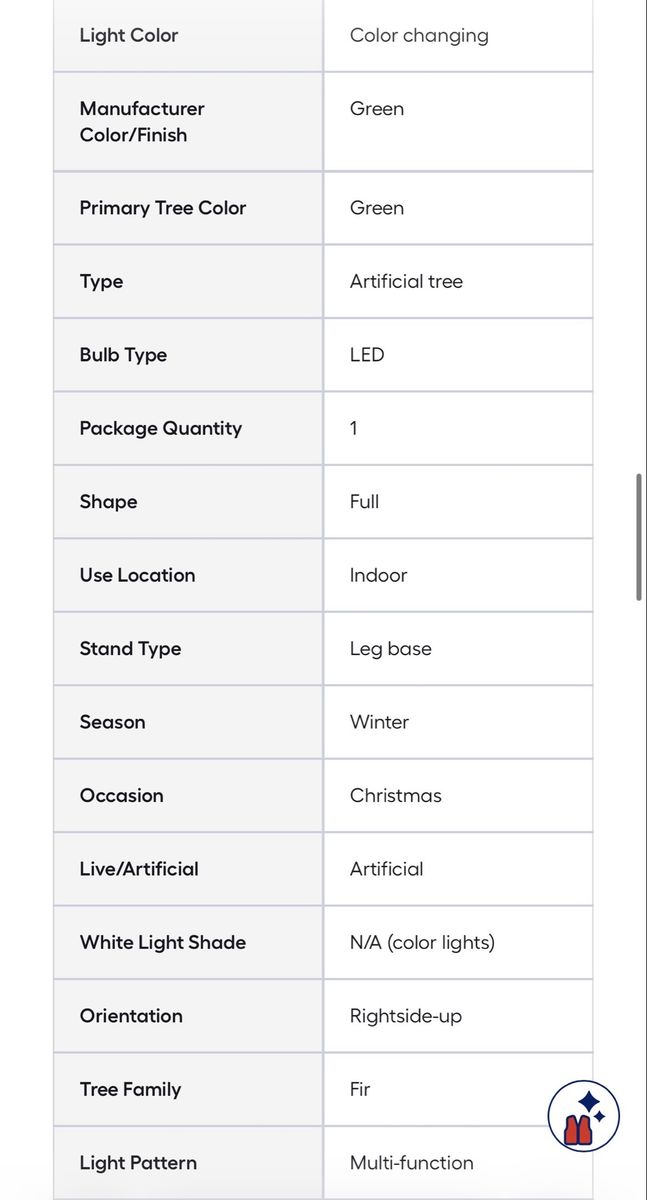Viewport: 647px width, 1200px height.
Task: Select the Use Location label
Action: [137, 575]
